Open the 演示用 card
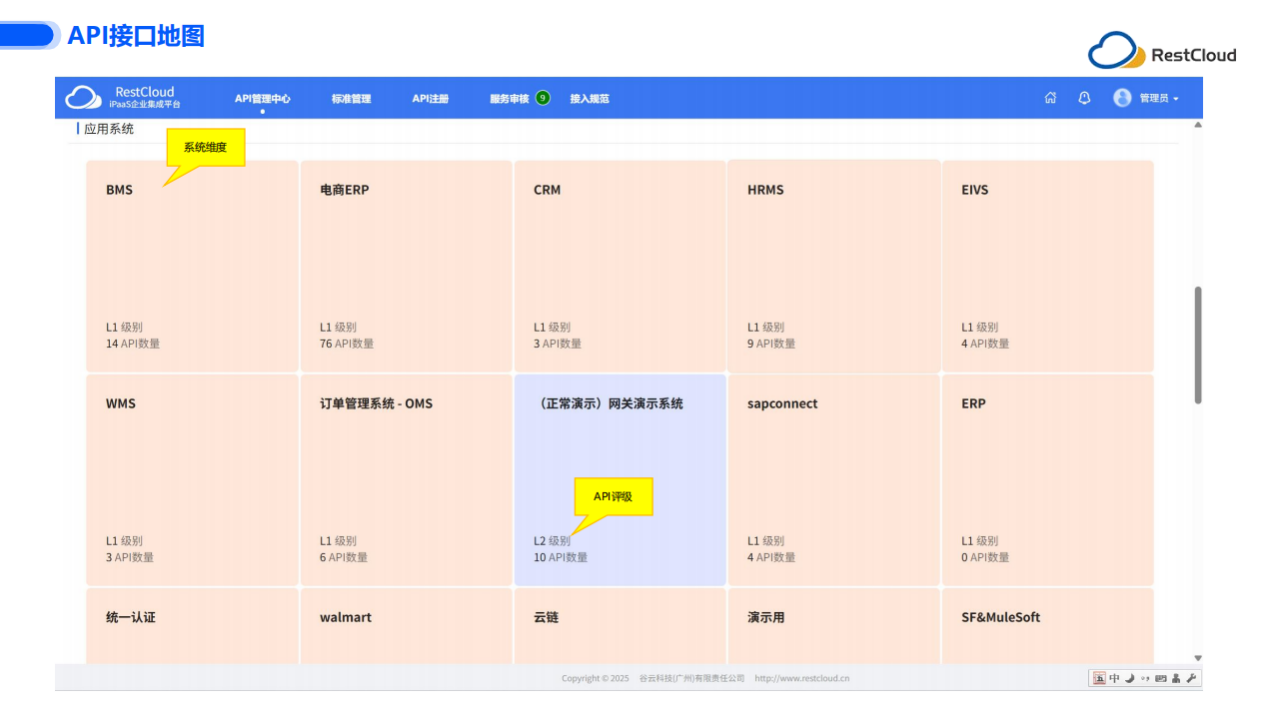 click(834, 626)
